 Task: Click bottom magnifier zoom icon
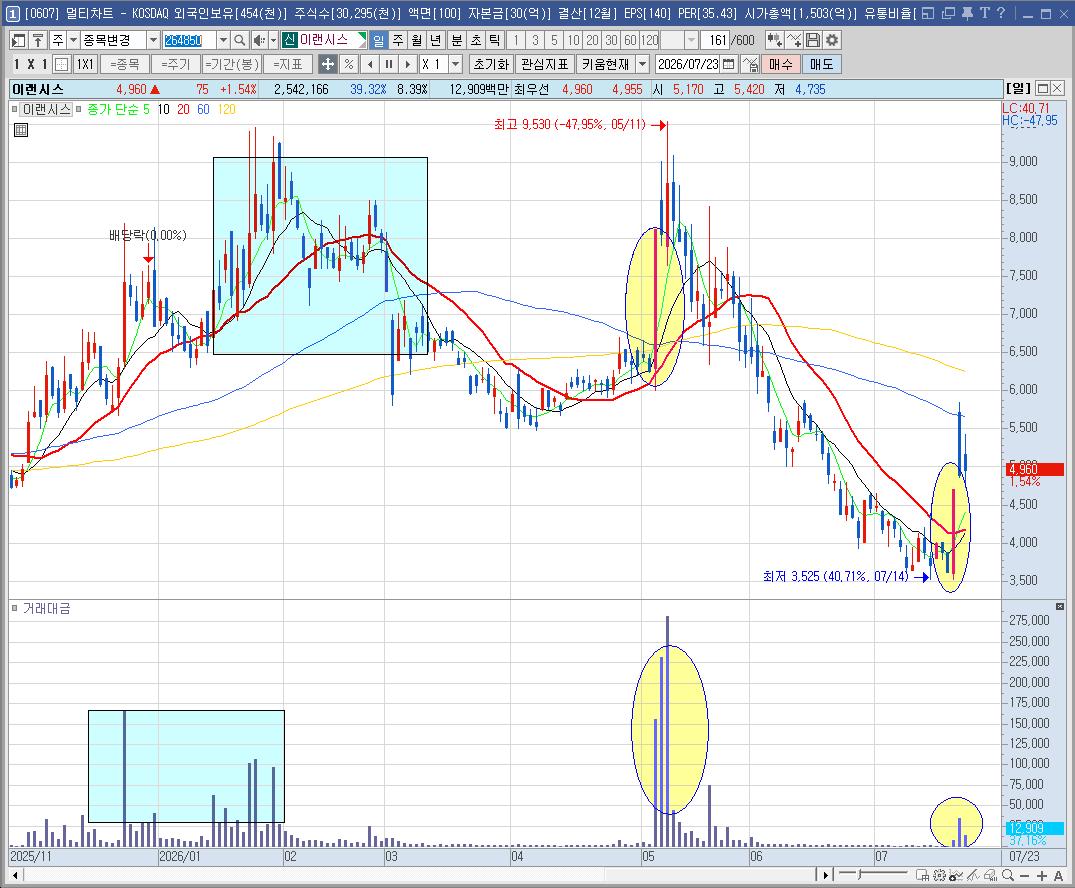coord(1007,875)
